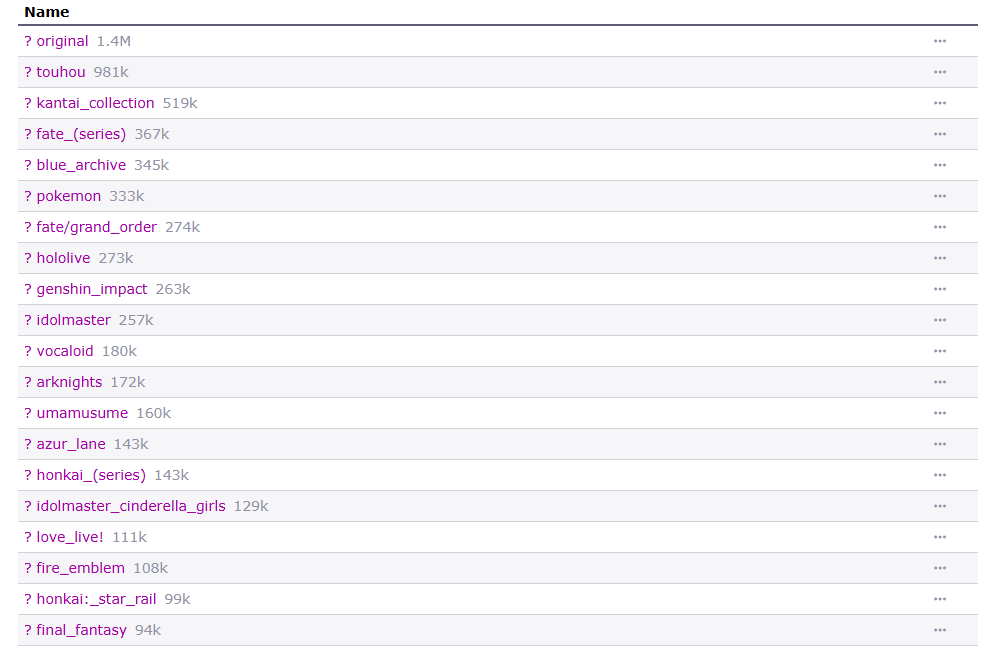The height and width of the screenshot is (656, 1004).
Task: Open the three-dot menu for arknights row
Action: point(939,382)
